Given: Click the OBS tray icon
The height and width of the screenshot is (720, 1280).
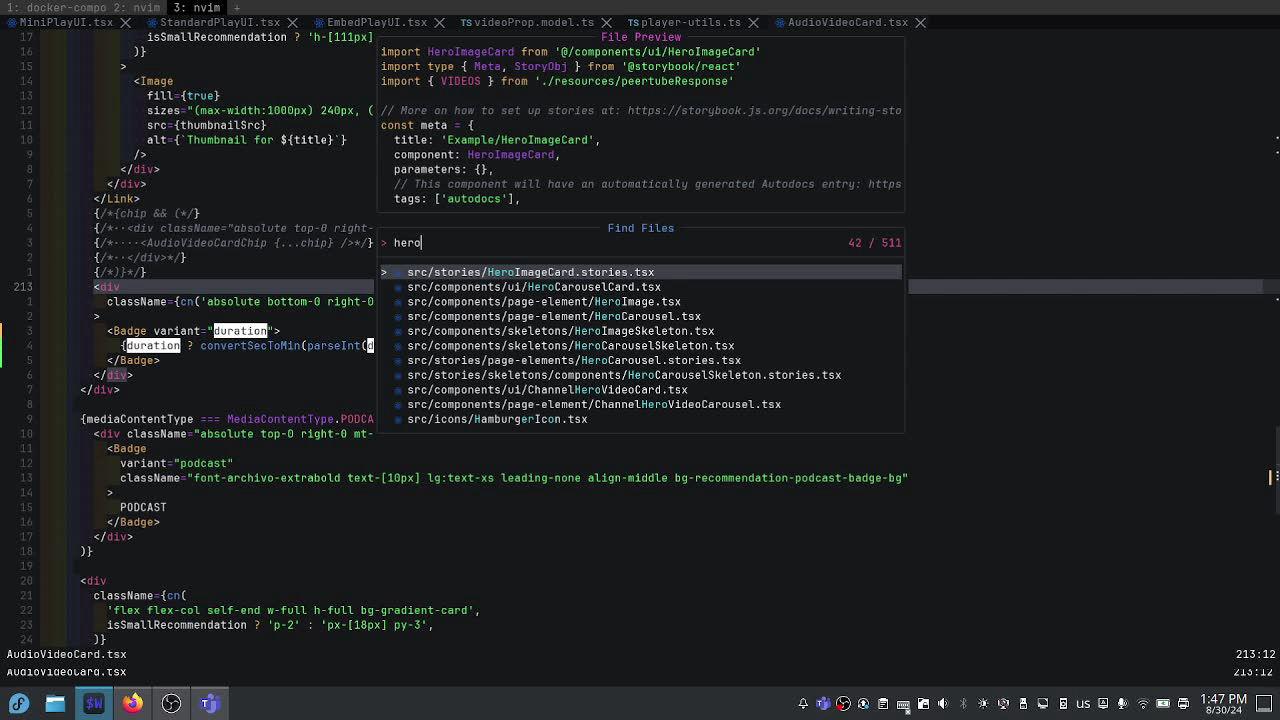Looking at the screenshot, I should click(843, 704).
